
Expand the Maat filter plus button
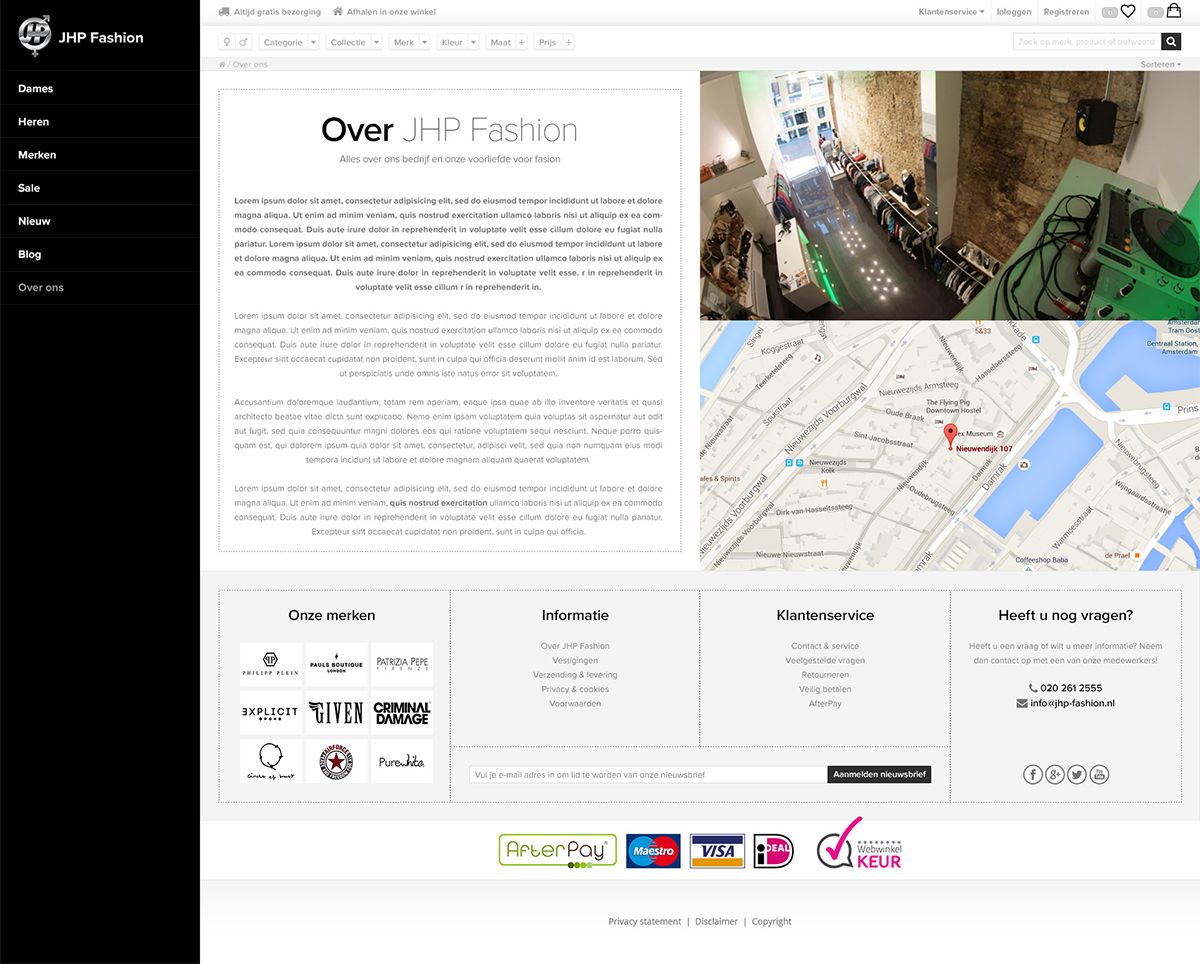(x=521, y=42)
